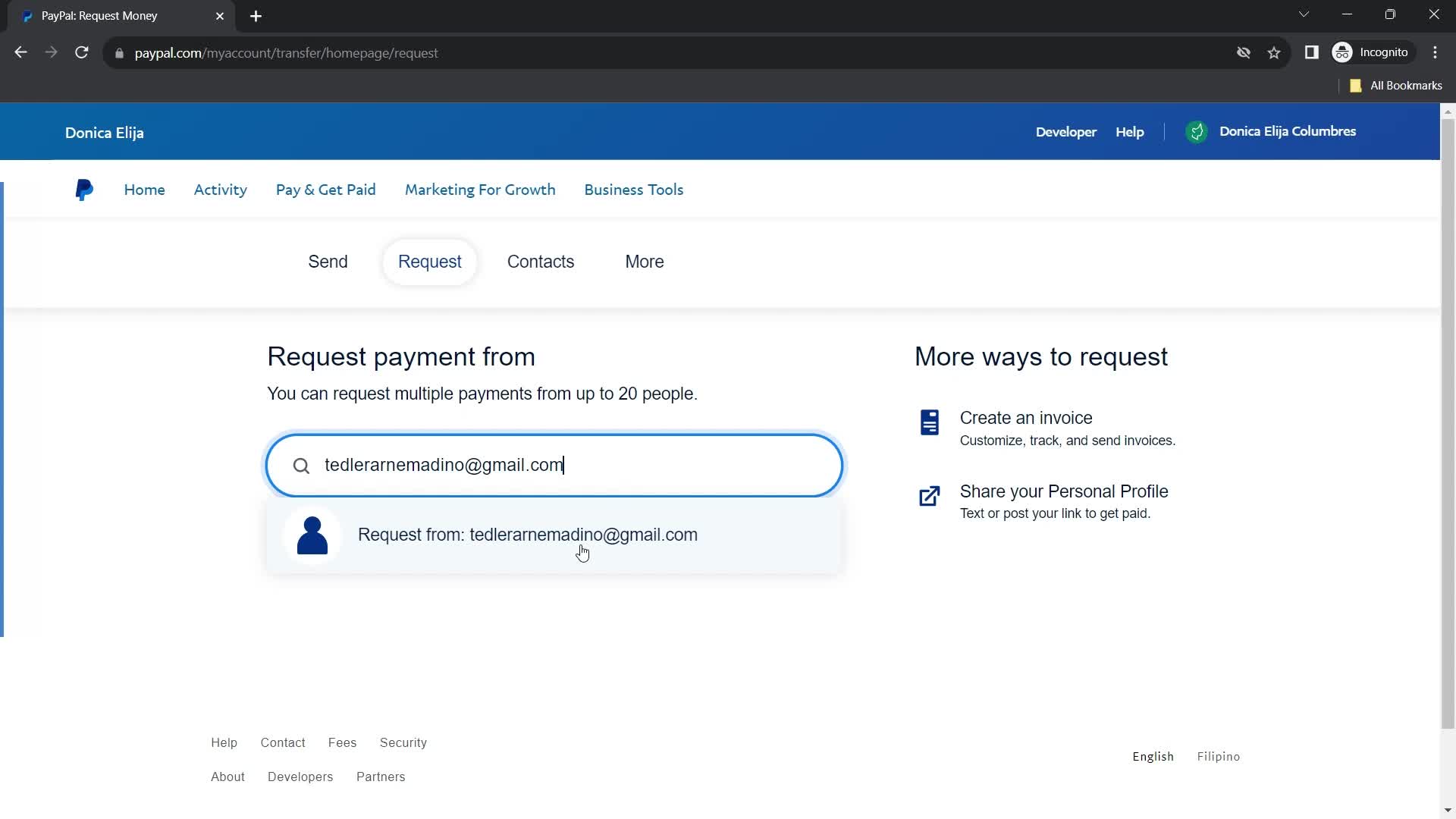Click the site lock icon in the address bar
This screenshot has height=819, width=1456.
[x=119, y=53]
